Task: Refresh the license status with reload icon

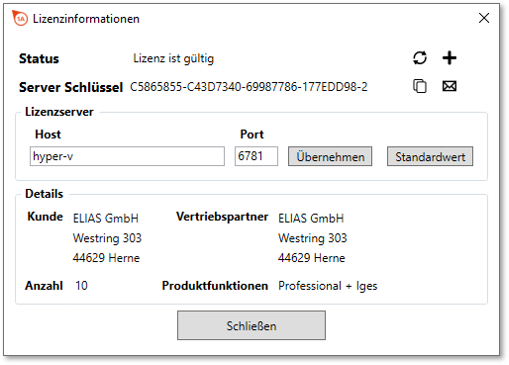Action: [420, 58]
